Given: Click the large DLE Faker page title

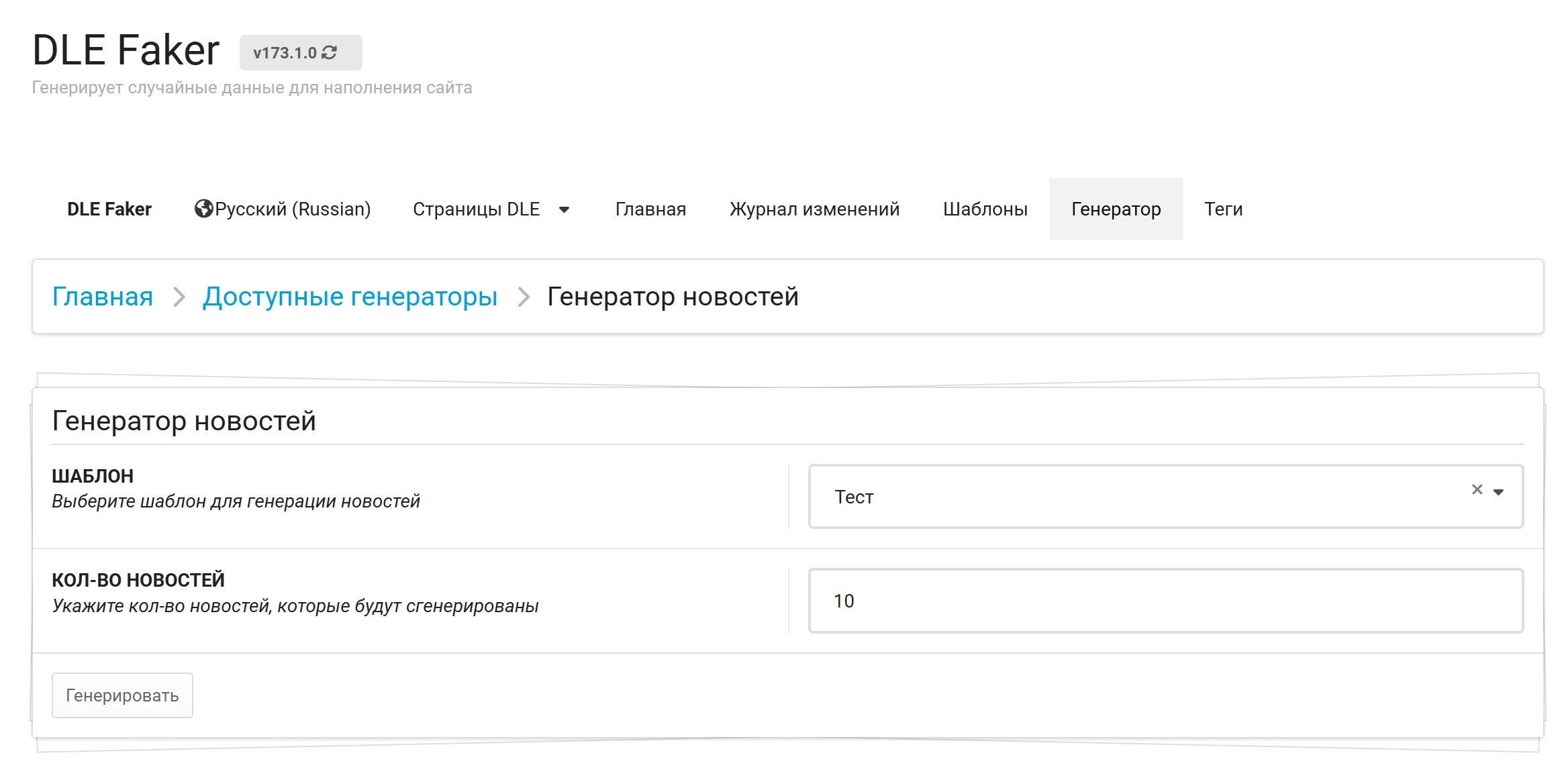Looking at the screenshot, I should pyautogui.click(x=126, y=50).
